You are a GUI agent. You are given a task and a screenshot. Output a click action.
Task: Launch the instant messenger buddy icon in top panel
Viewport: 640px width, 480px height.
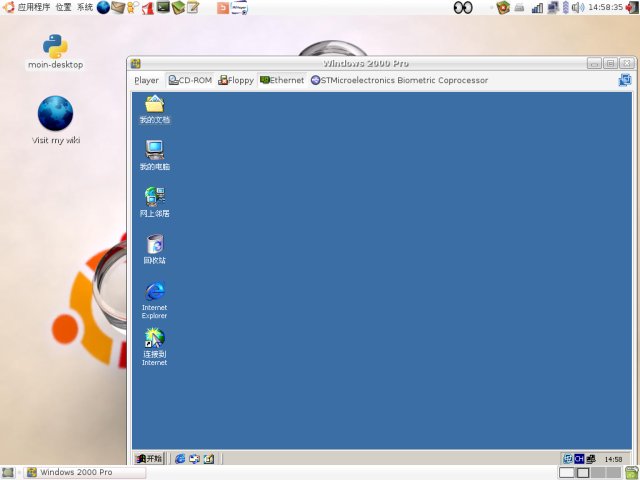133,7
